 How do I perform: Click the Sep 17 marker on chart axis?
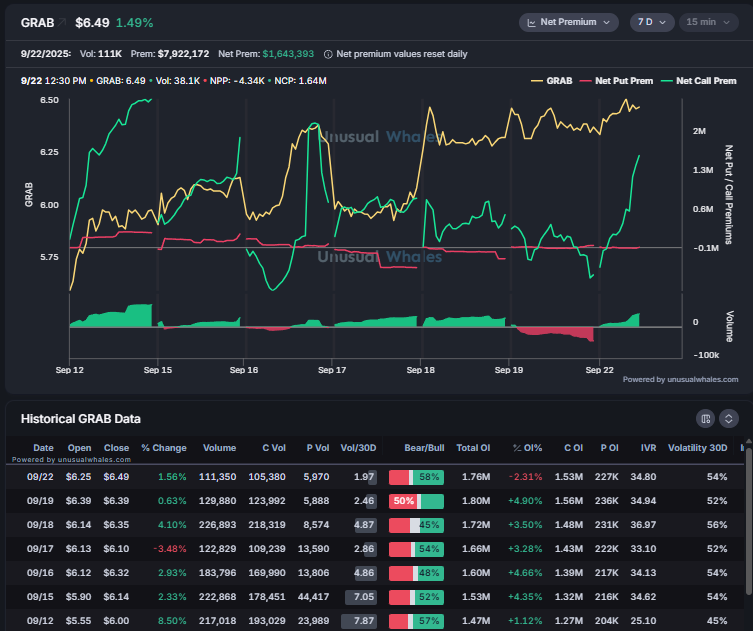click(332, 369)
